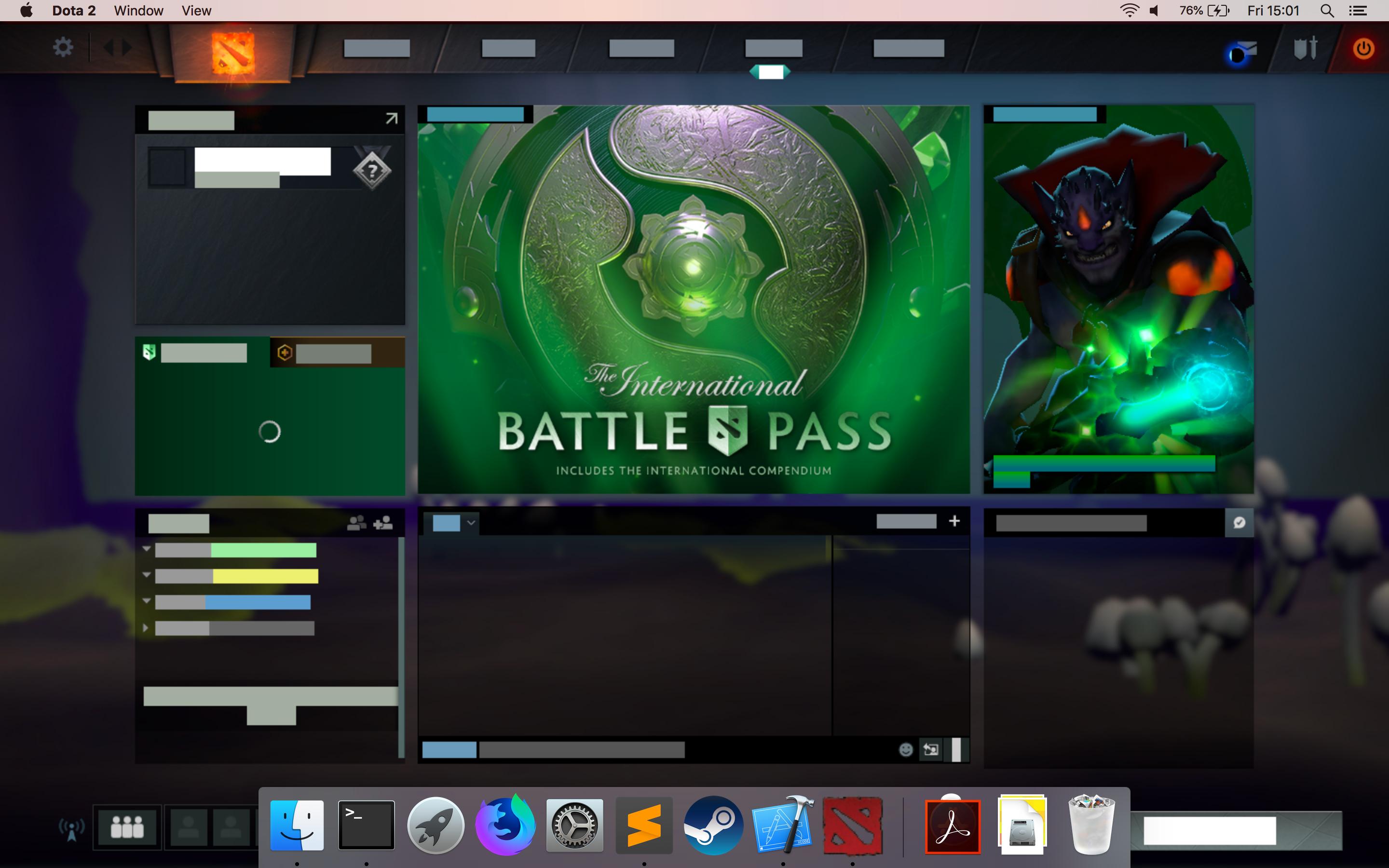Viewport: 1389px width, 868px height.
Task: Expand the chat channel dropdown chevron
Action: 471,522
